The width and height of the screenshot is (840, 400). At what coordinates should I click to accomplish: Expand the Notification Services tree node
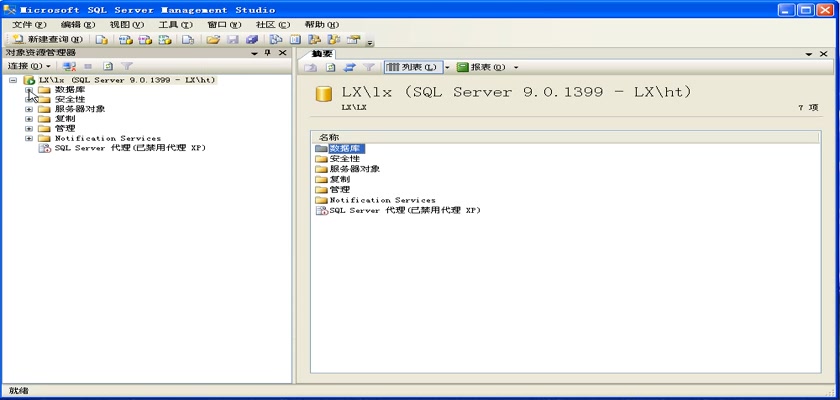29,138
